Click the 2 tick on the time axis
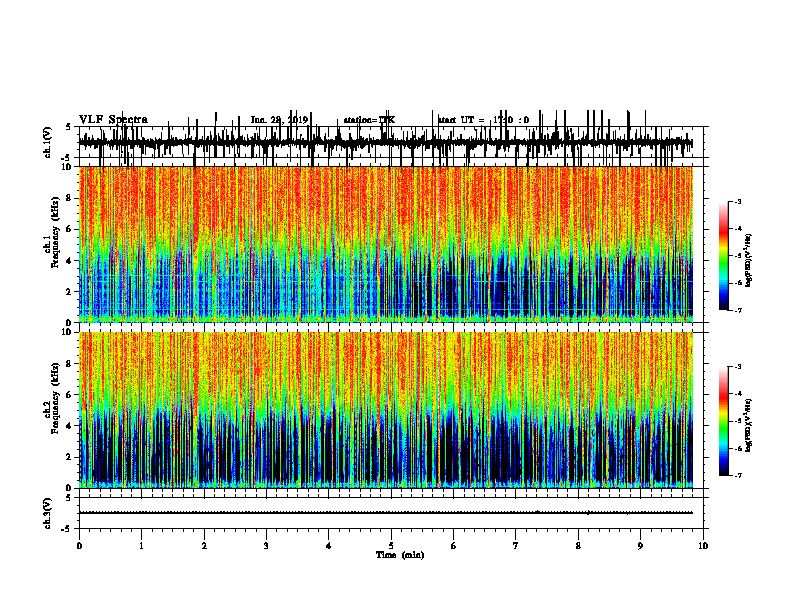Screen dimensions: 792x612 point(204,546)
